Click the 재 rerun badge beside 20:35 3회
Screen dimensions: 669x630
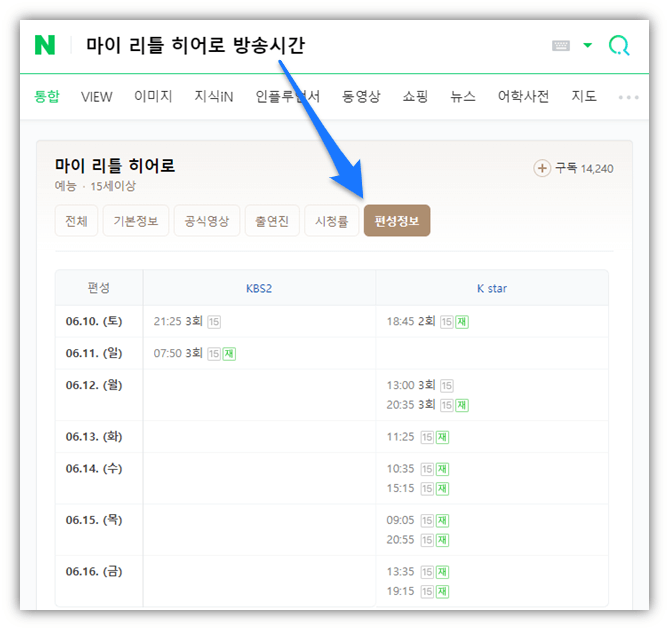pos(462,405)
